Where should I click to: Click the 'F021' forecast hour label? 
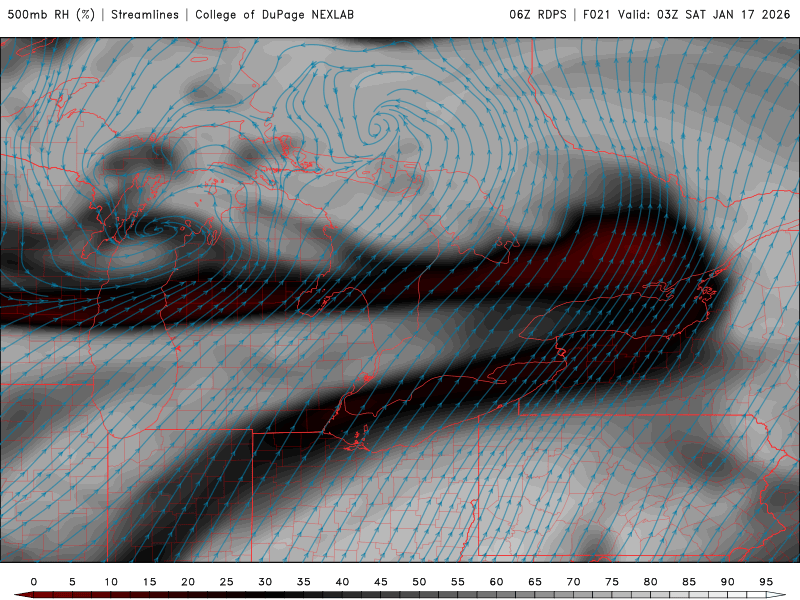[x=596, y=15]
